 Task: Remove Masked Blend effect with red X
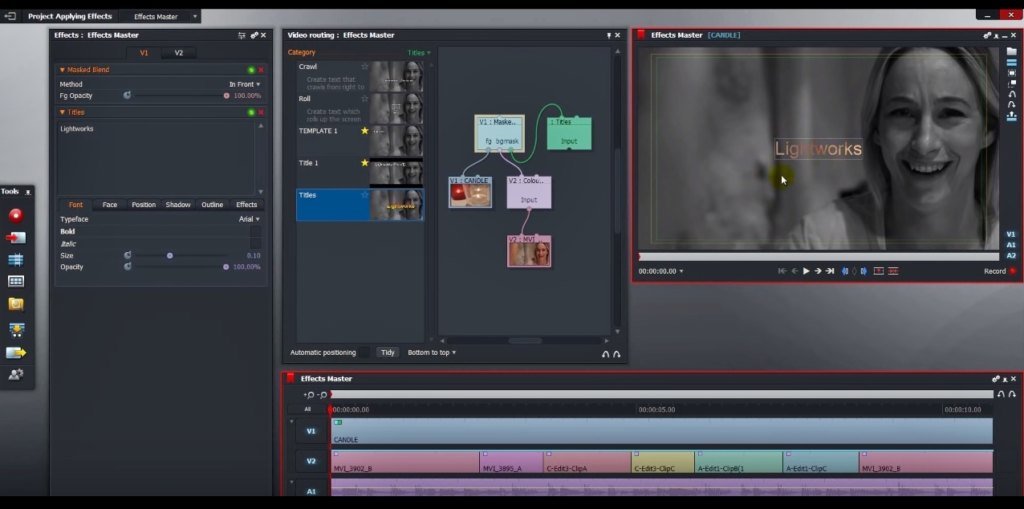point(261,70)
